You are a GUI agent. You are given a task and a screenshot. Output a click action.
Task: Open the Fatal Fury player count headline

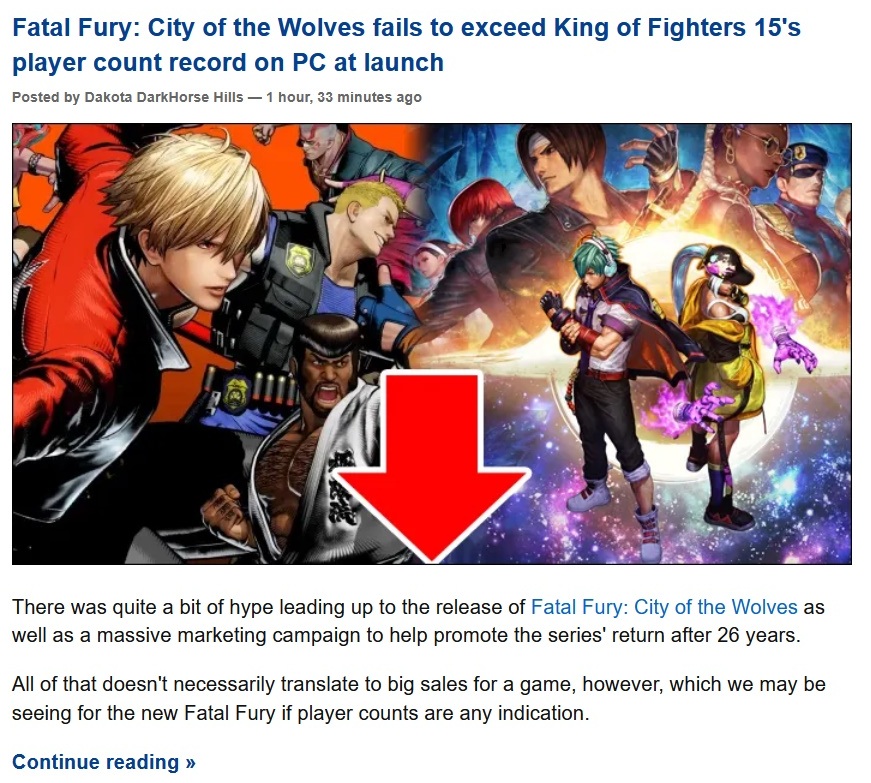406,45
